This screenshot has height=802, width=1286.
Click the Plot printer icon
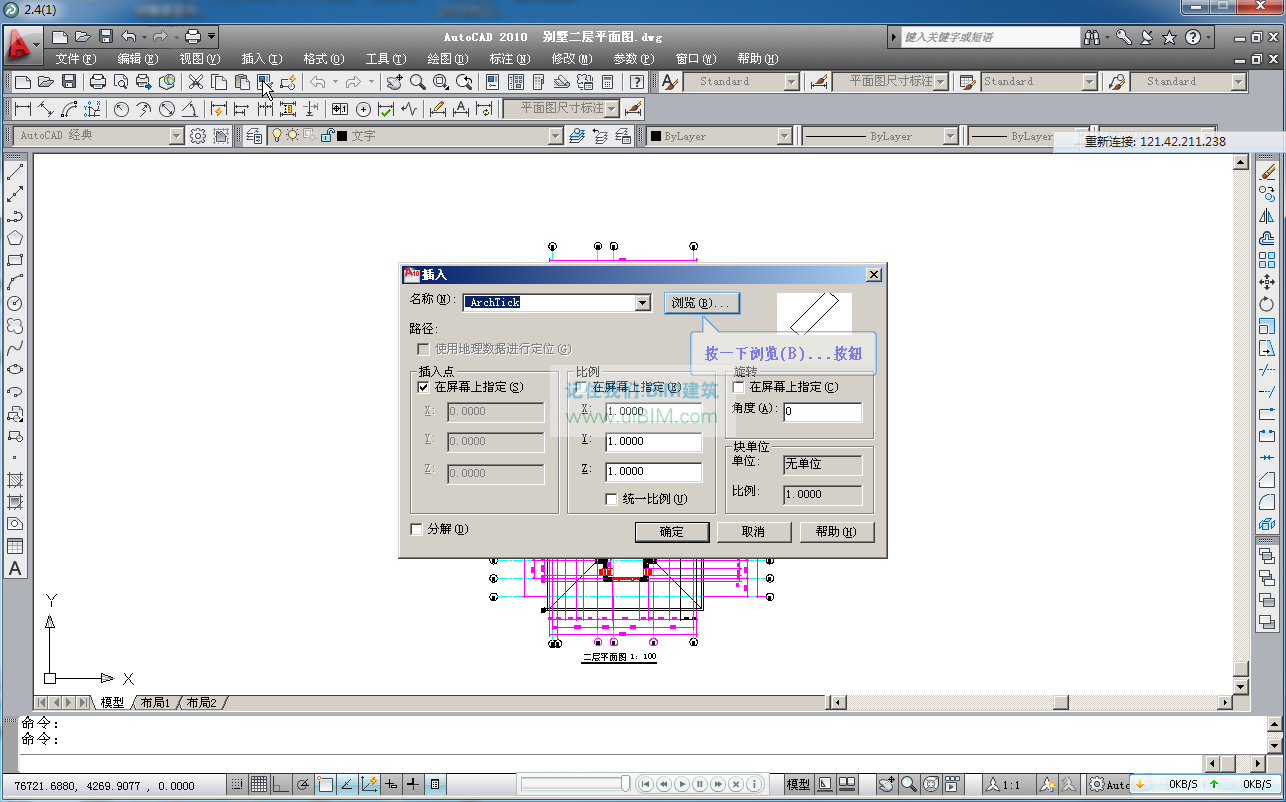pyautogui.click(x=98, y=82)
